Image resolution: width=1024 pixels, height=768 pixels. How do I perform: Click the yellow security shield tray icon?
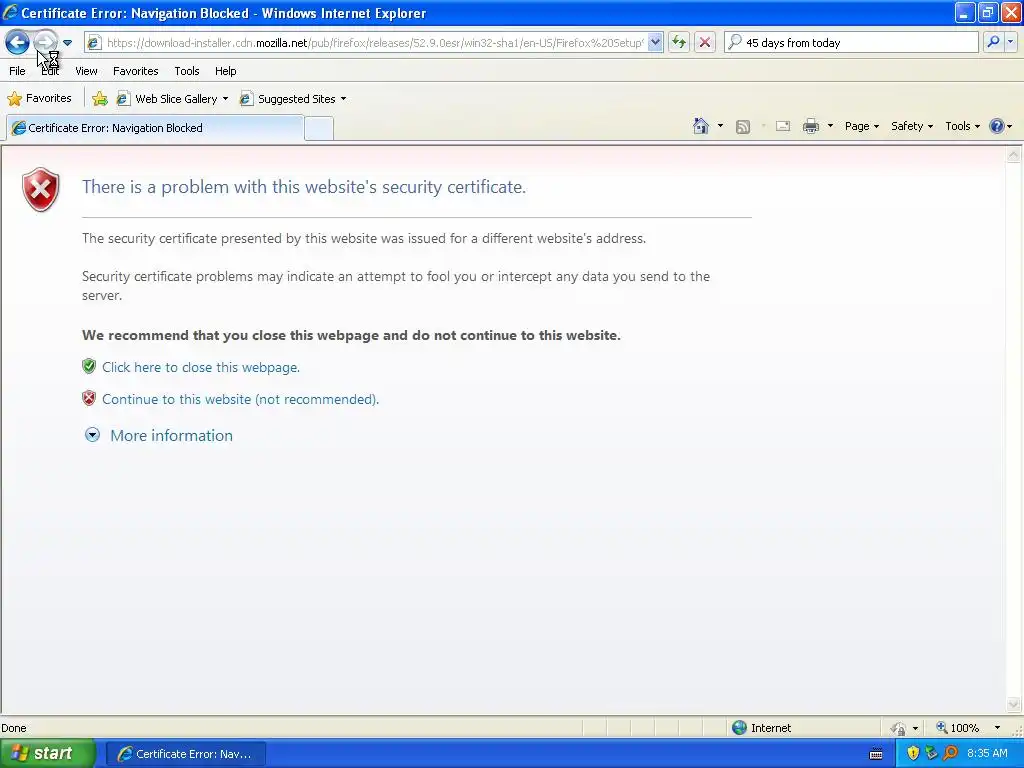(x=913, y=753)
